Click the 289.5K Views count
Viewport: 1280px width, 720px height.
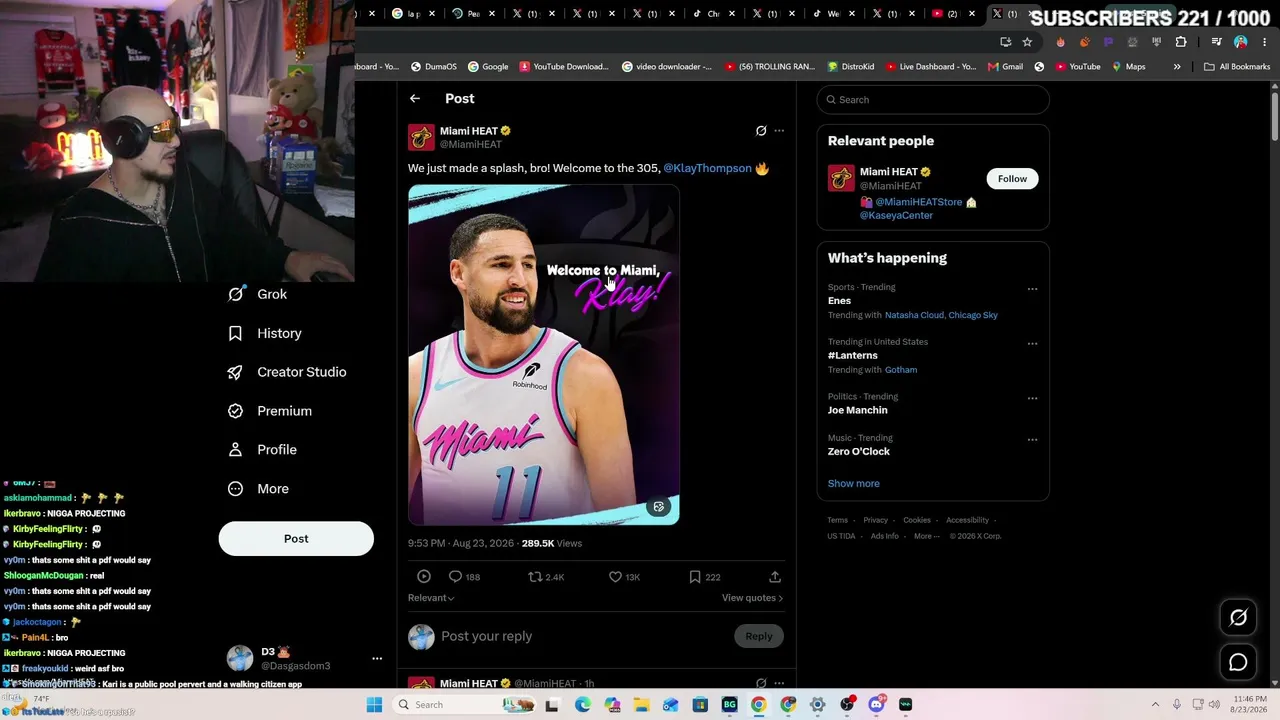(552, 543)
